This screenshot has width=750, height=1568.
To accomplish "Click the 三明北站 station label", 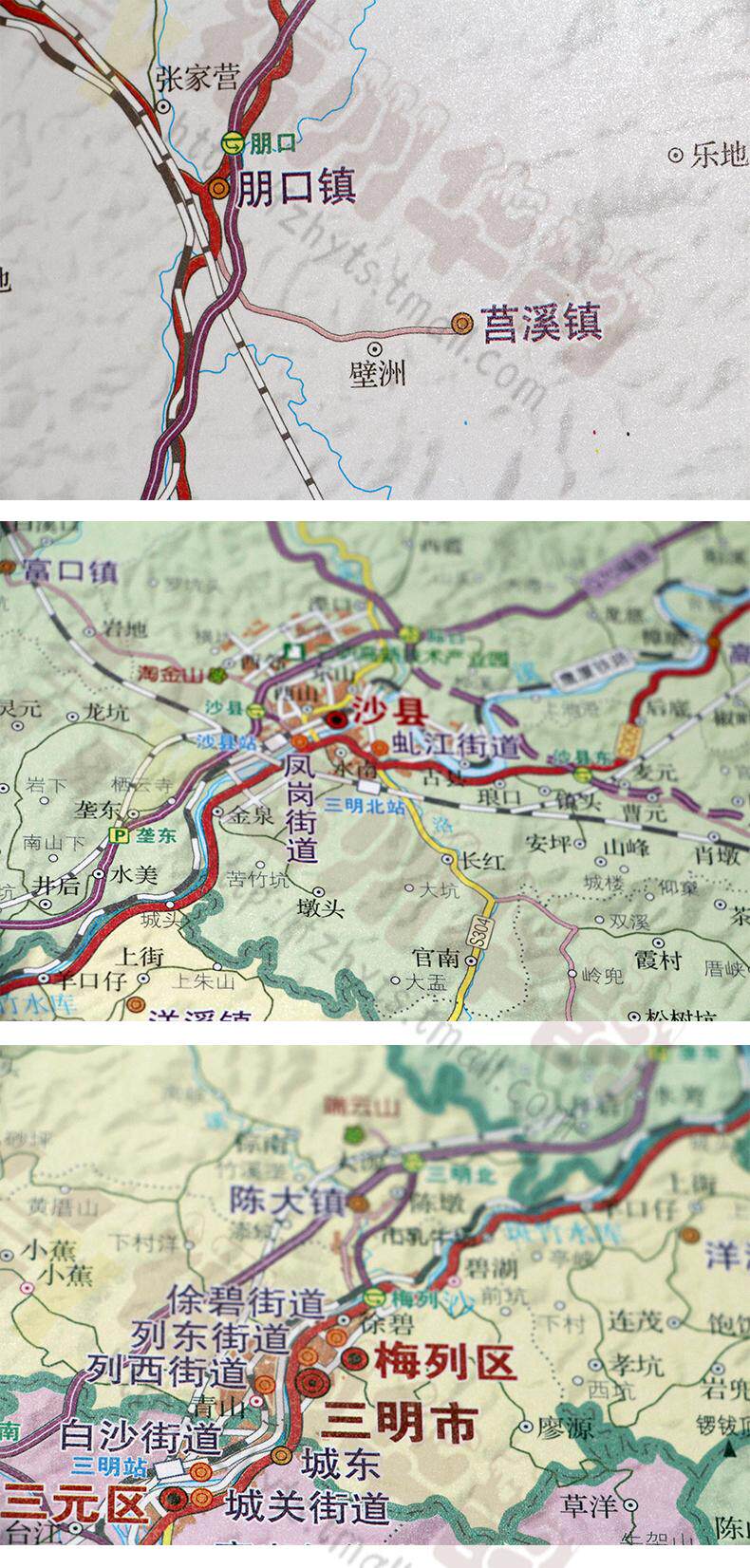I will click(x=365, y=808).
